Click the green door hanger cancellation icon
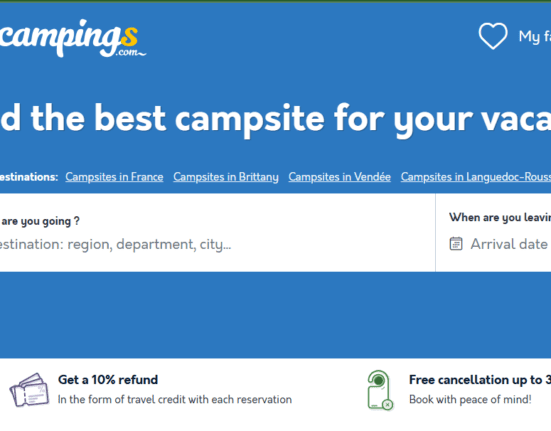The image size is (551, 431). tap(380, 390)
